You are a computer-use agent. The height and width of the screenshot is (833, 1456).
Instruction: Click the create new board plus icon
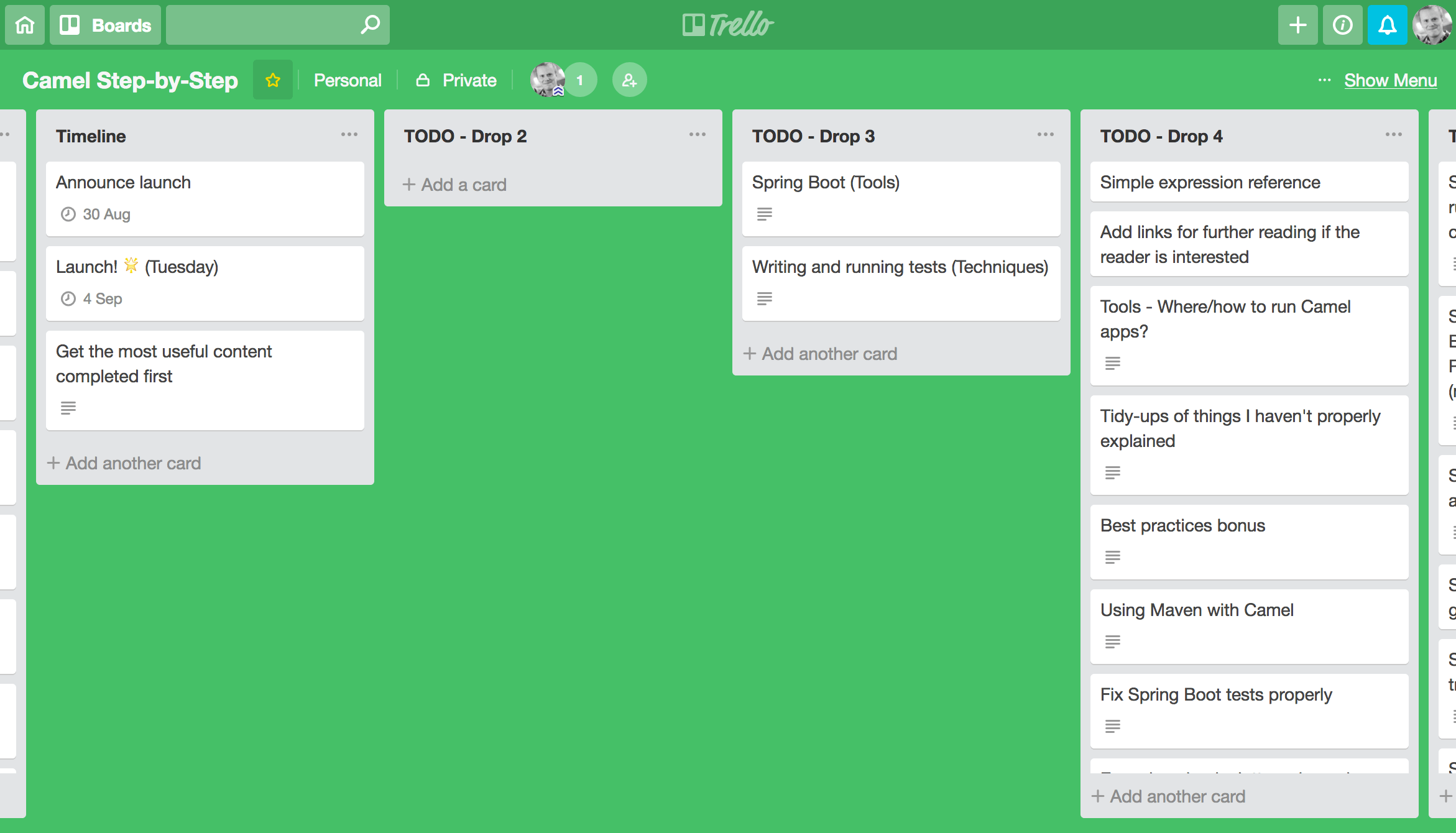pos(1298,23)
